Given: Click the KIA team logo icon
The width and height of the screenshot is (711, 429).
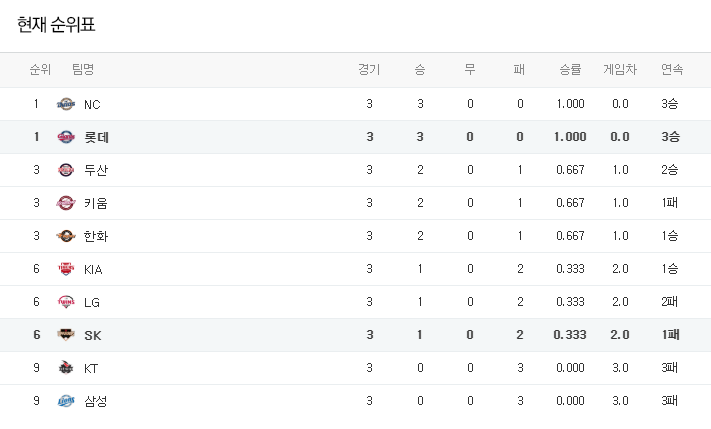Looking at the screenshot, I should (x=66, y=269).
